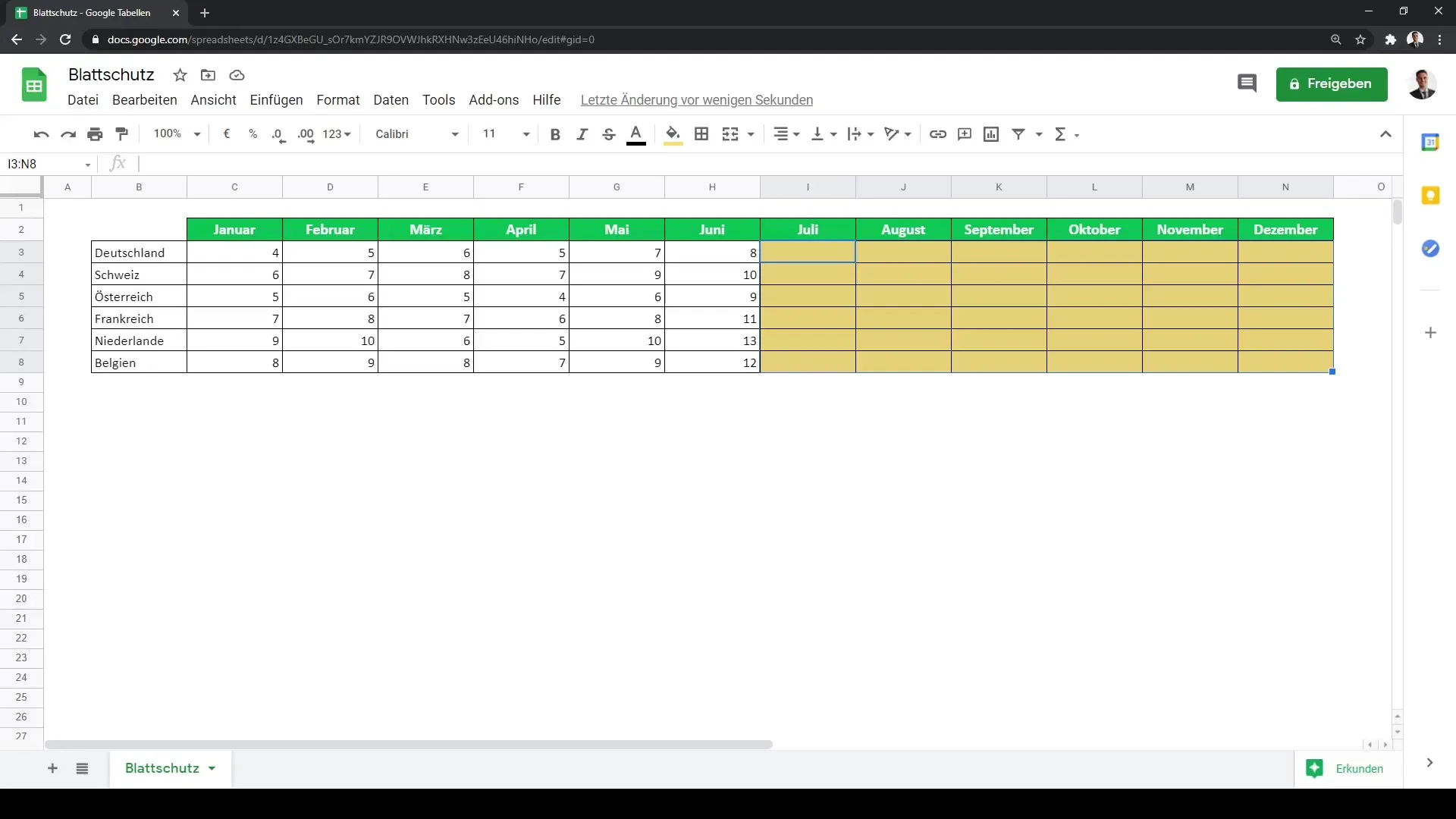Image resolution: width=1456 pixels, height=819 pixels.
Task: Add a new sheet with plus icon
Action: pos(52,769)
